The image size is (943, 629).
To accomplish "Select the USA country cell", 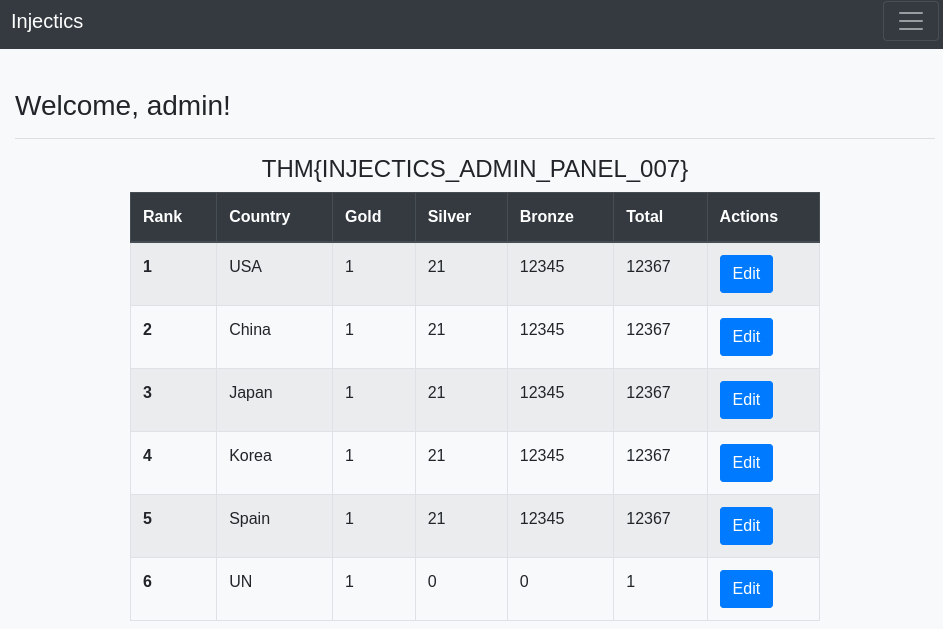I will (274, 274).
